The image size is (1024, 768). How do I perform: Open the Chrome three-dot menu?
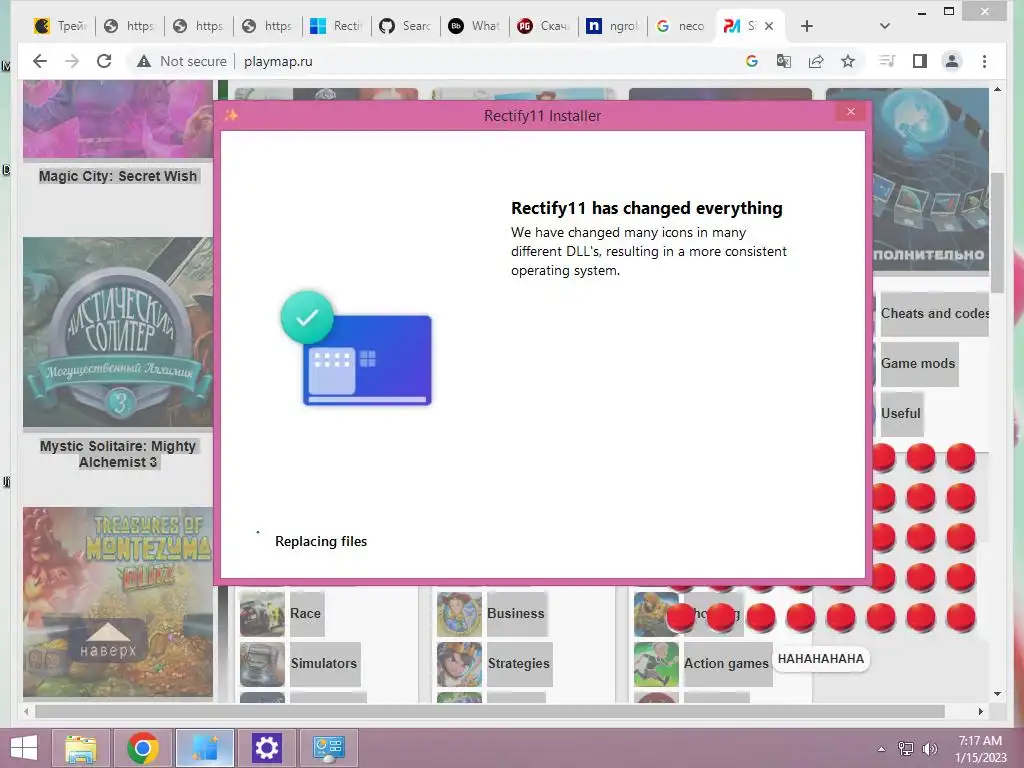point(984,61)
